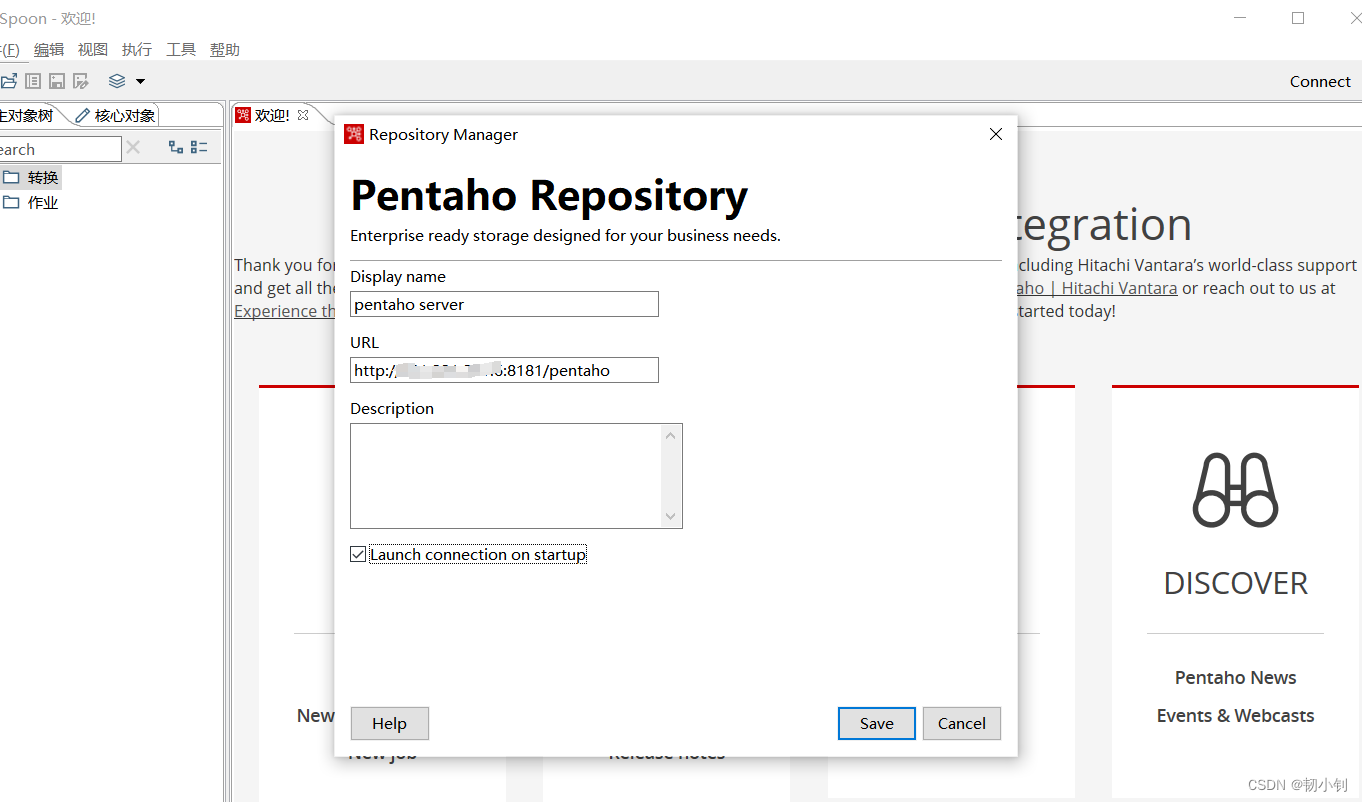Click the Repository Manager title icon
The height and width of the screenshot is (802, 1362).
click(x=354, y=134)
